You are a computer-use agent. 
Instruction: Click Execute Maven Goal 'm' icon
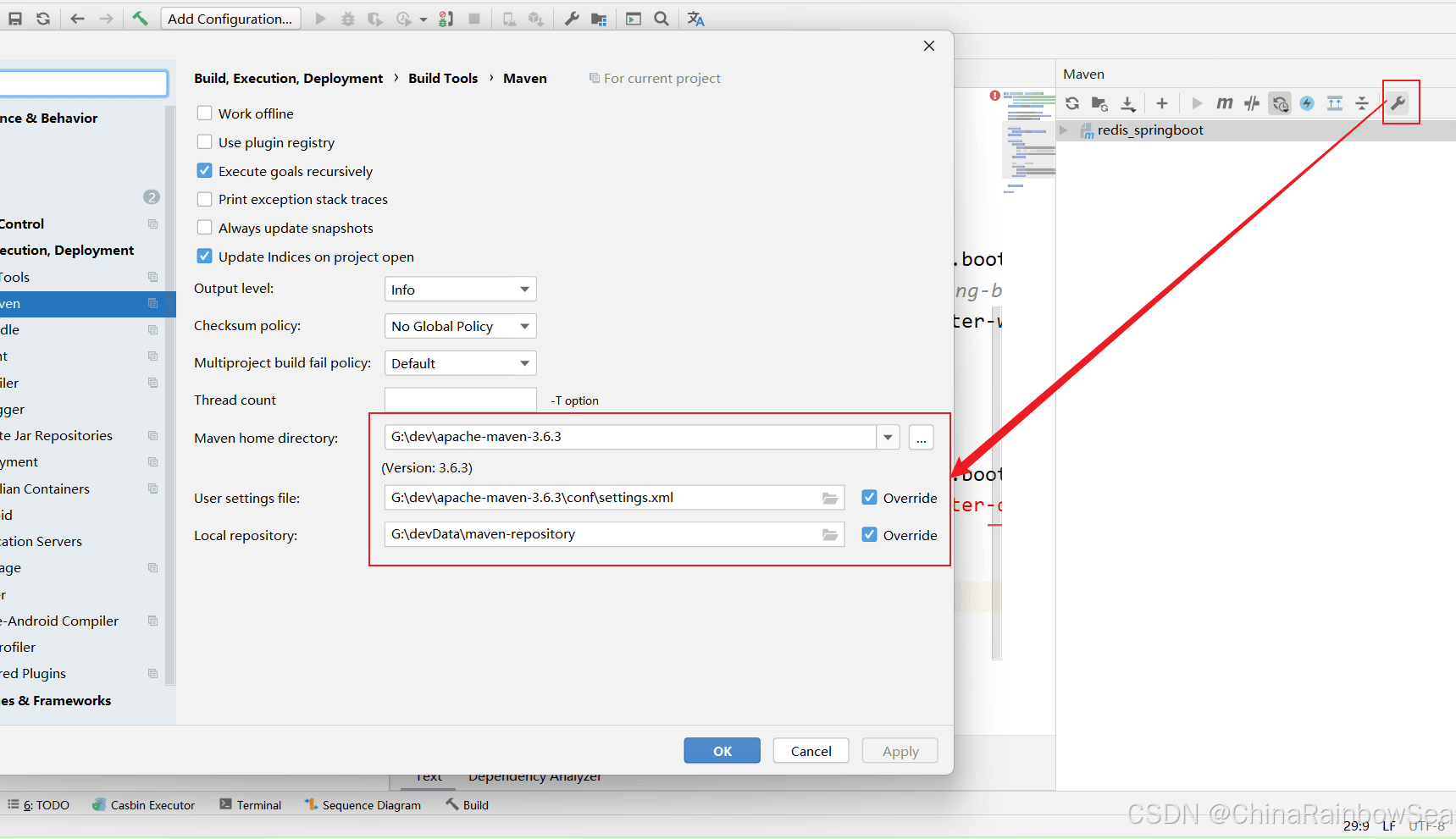pyautogui.click(x=1225, y=103)
